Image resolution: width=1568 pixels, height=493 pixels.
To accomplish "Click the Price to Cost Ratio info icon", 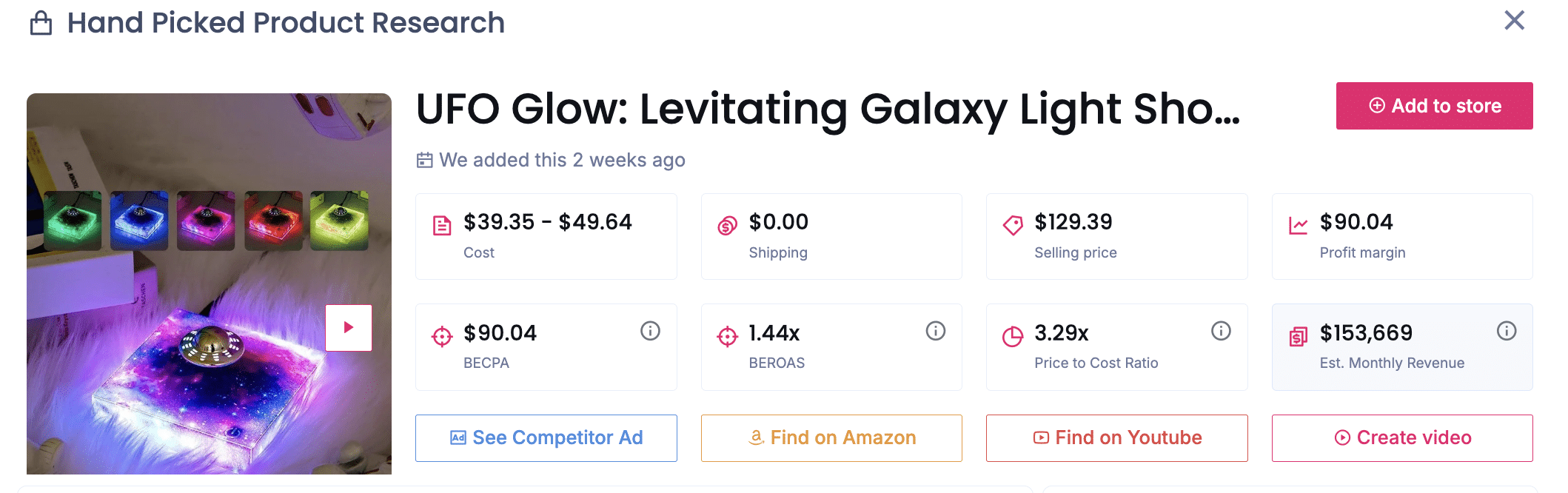I will pos(1221,331).
